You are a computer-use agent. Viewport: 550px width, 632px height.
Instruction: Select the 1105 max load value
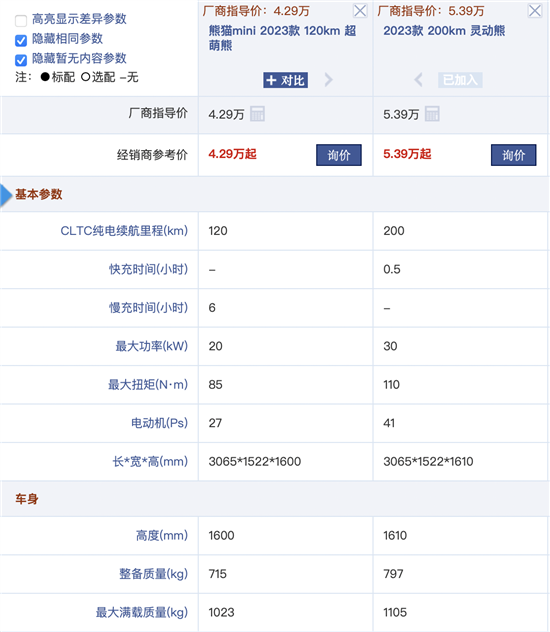tap(395, 613)
